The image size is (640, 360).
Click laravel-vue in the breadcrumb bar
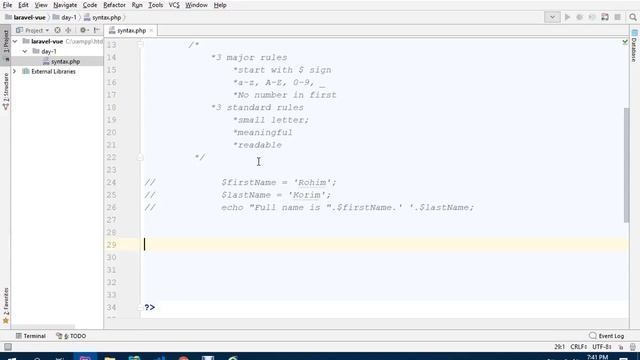25,18
